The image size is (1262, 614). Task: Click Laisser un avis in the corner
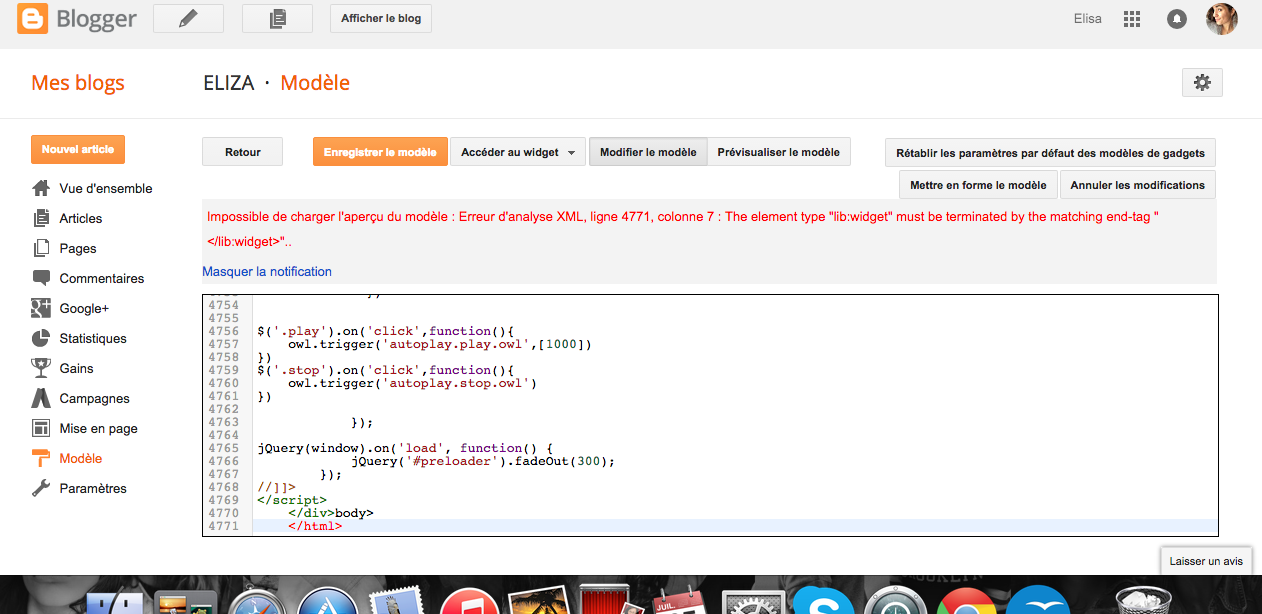(1206, 561)
